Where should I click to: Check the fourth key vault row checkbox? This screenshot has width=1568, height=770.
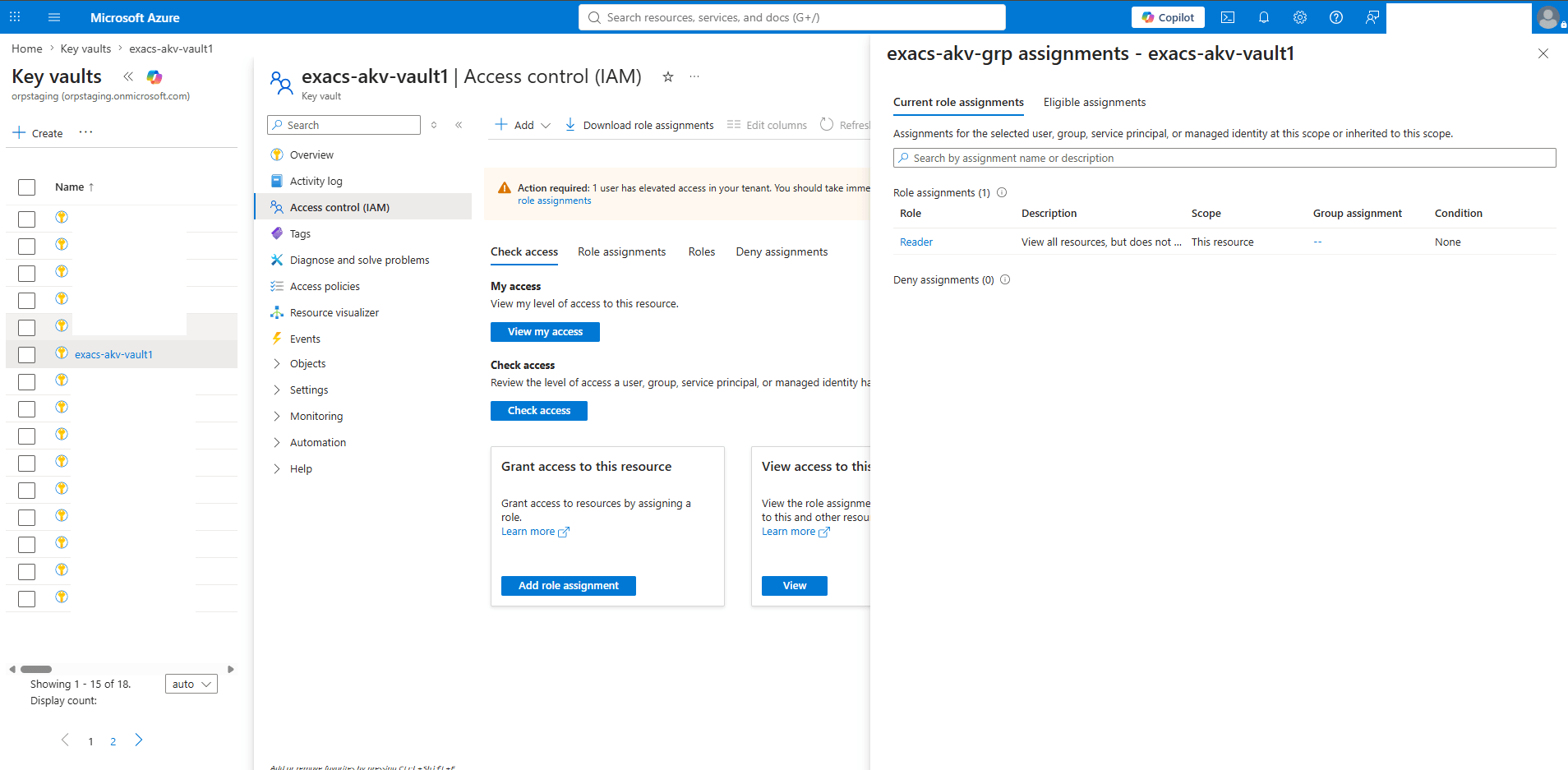click(x=27, y=301)
